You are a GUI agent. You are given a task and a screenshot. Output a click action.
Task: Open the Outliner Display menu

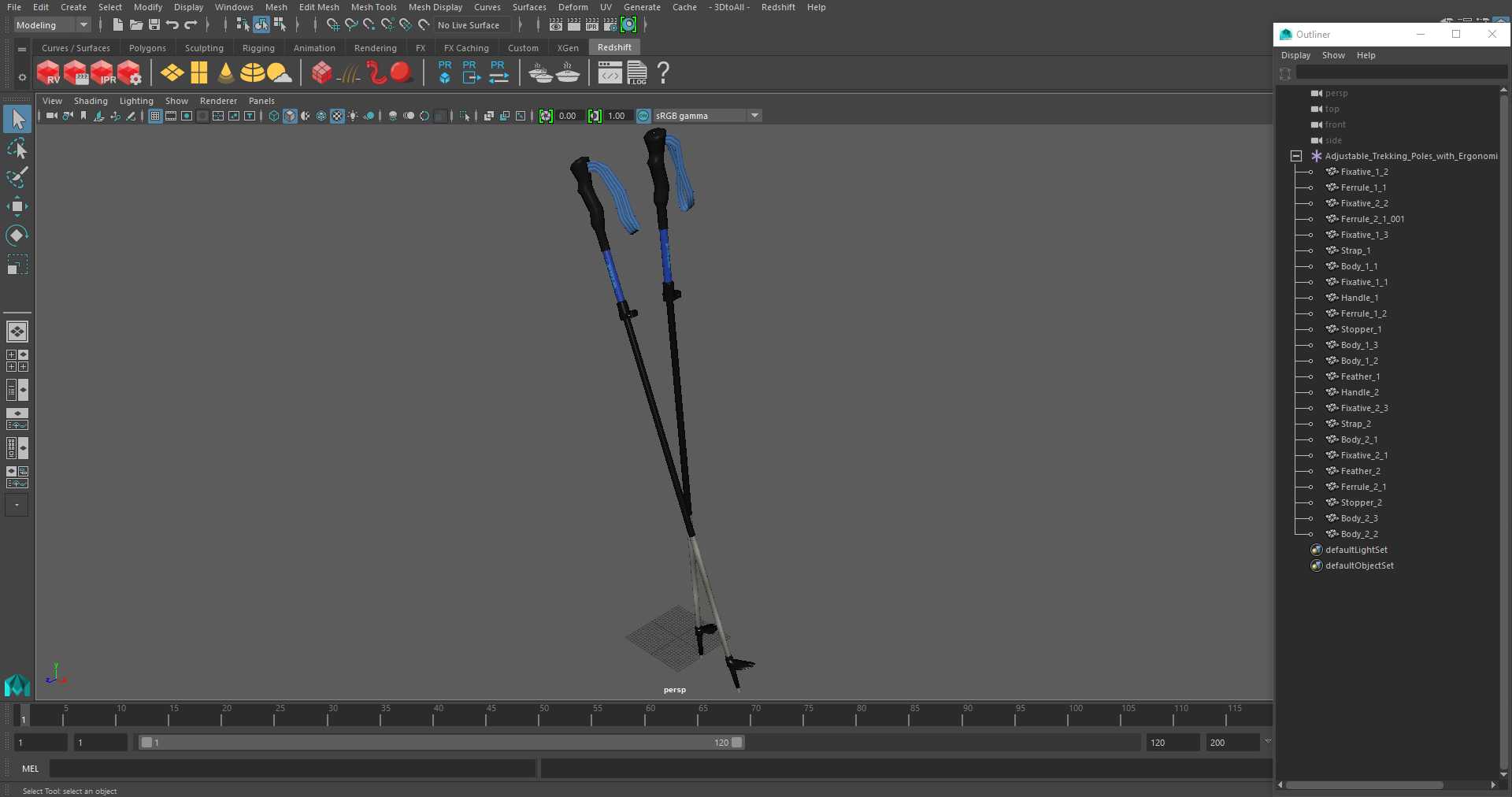[x=1295, y=55]
